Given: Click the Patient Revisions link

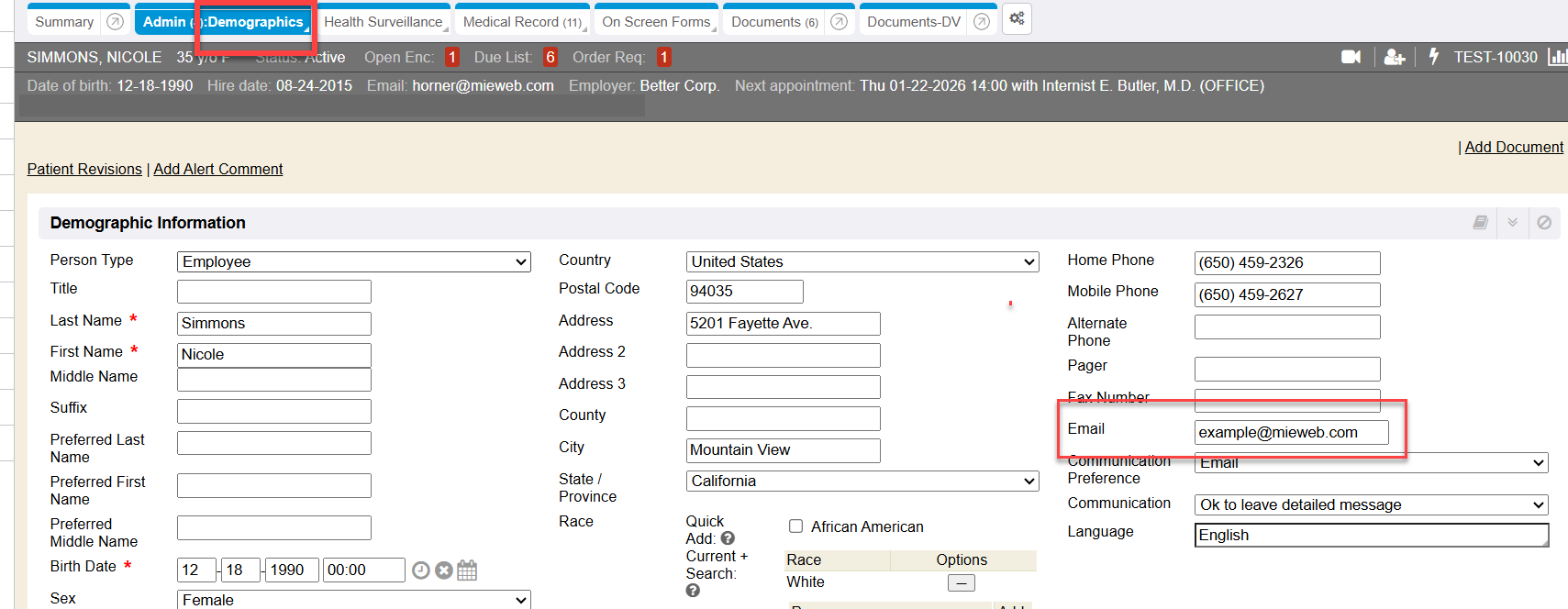Looking at the screenshot, I should 84,169.
